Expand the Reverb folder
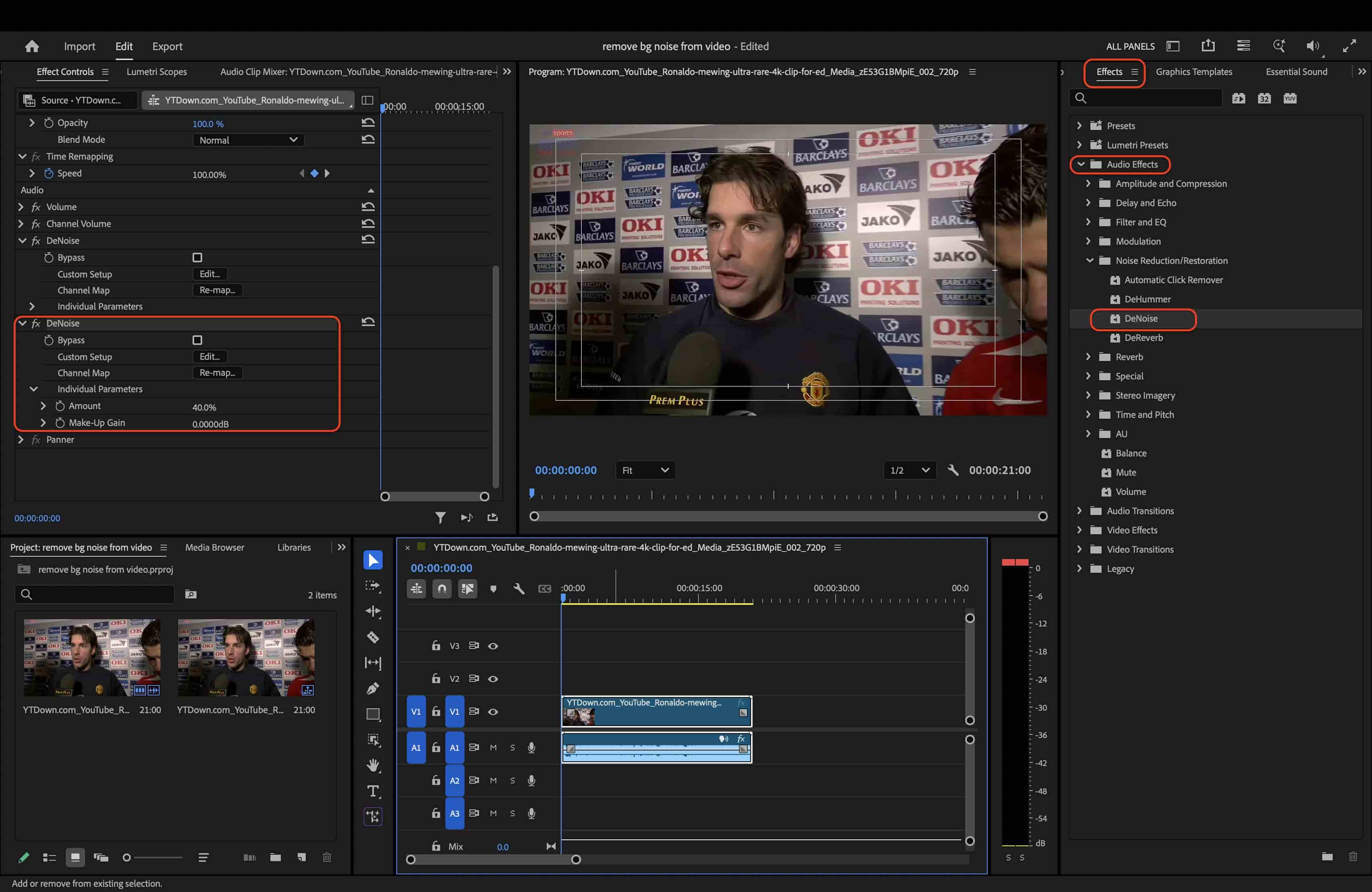The width and height of the screenshot is (1372, 892). click(1088, 357)
